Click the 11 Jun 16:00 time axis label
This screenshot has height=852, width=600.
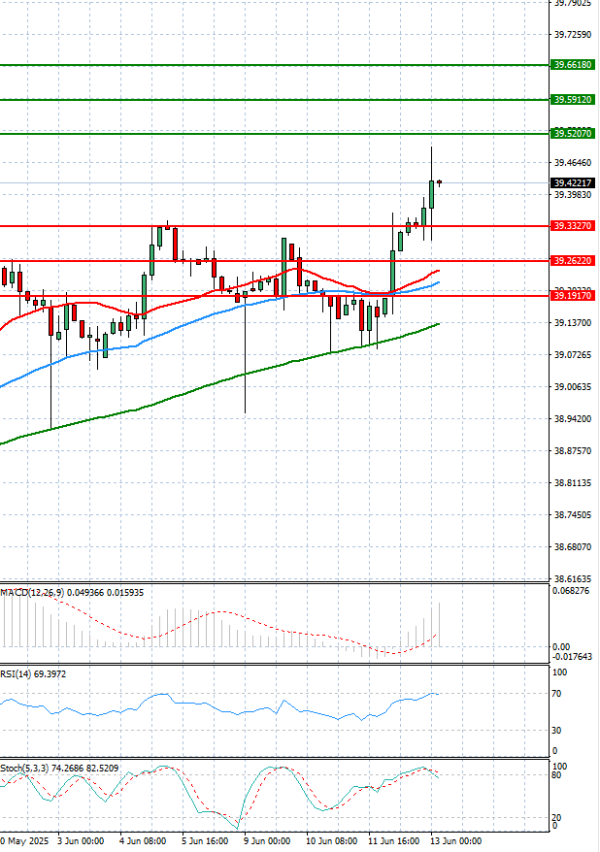(x=394, y=841)
